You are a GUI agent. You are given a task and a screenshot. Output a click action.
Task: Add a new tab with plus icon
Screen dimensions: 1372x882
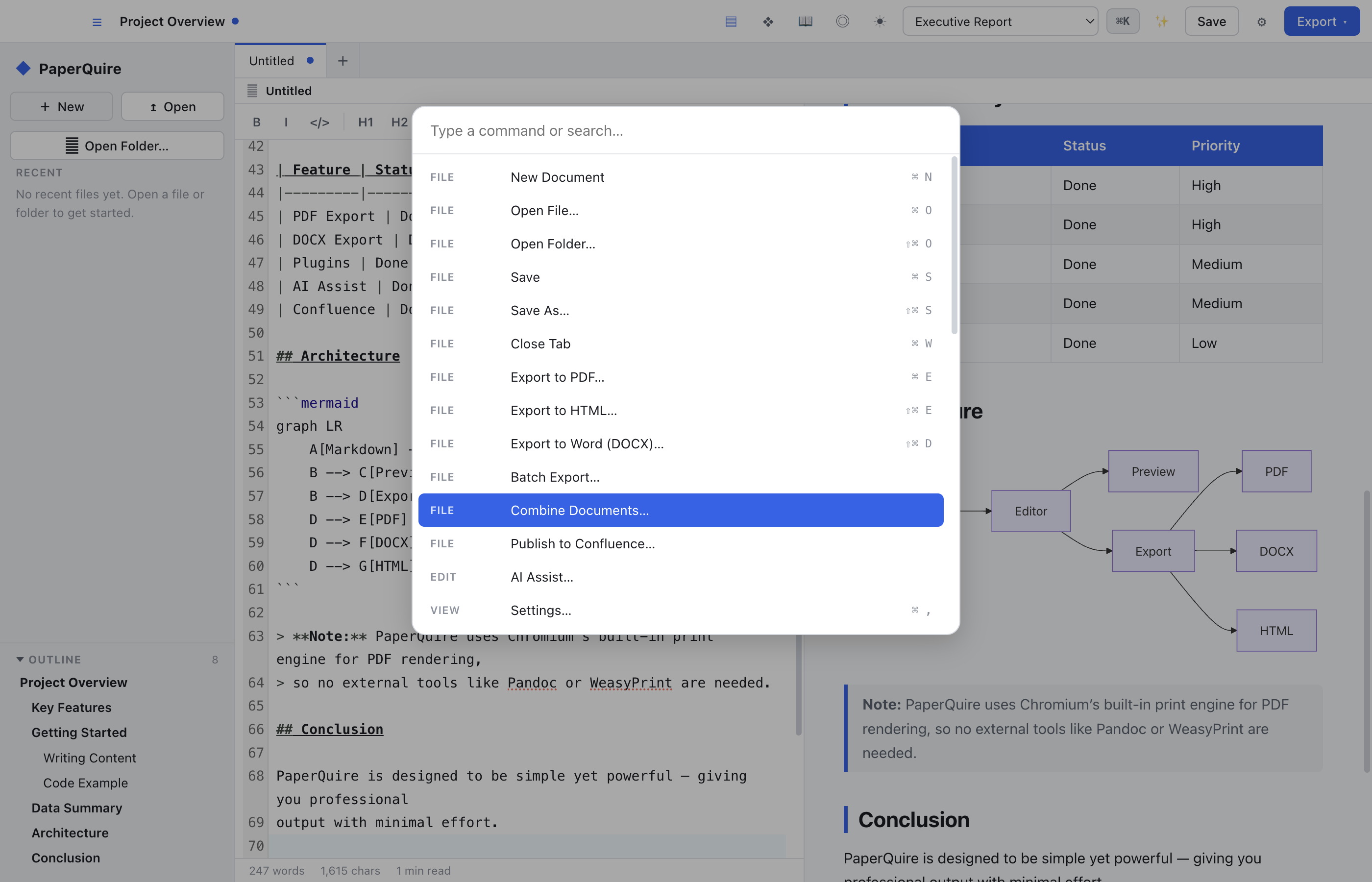pyautogui.click(x=343, y=61)
